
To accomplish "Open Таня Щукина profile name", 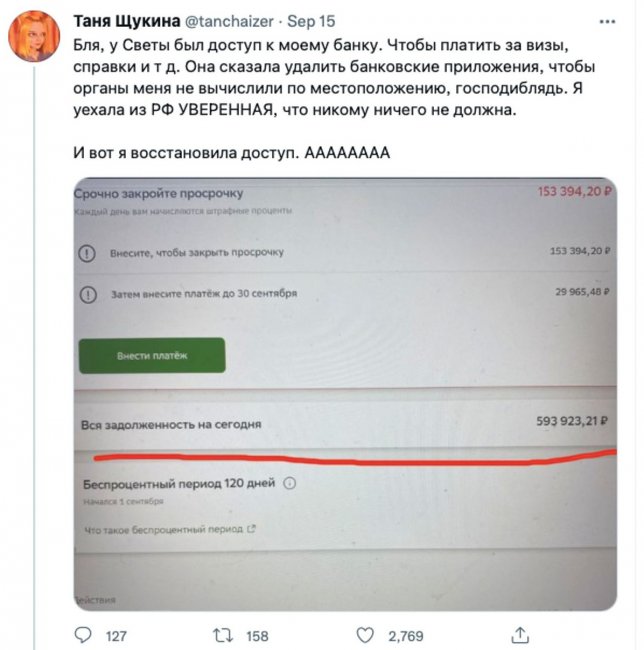I will 127,21.
